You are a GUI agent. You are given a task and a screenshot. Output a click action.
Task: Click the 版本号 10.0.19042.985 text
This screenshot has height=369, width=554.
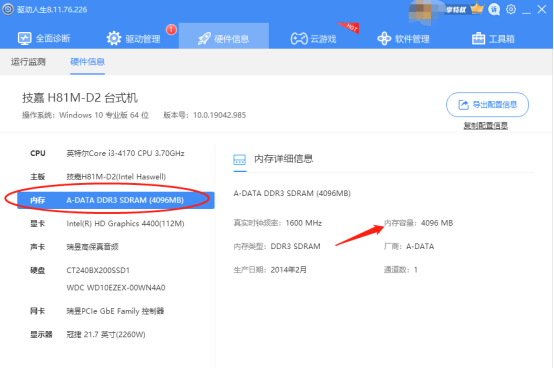(205, 115)
